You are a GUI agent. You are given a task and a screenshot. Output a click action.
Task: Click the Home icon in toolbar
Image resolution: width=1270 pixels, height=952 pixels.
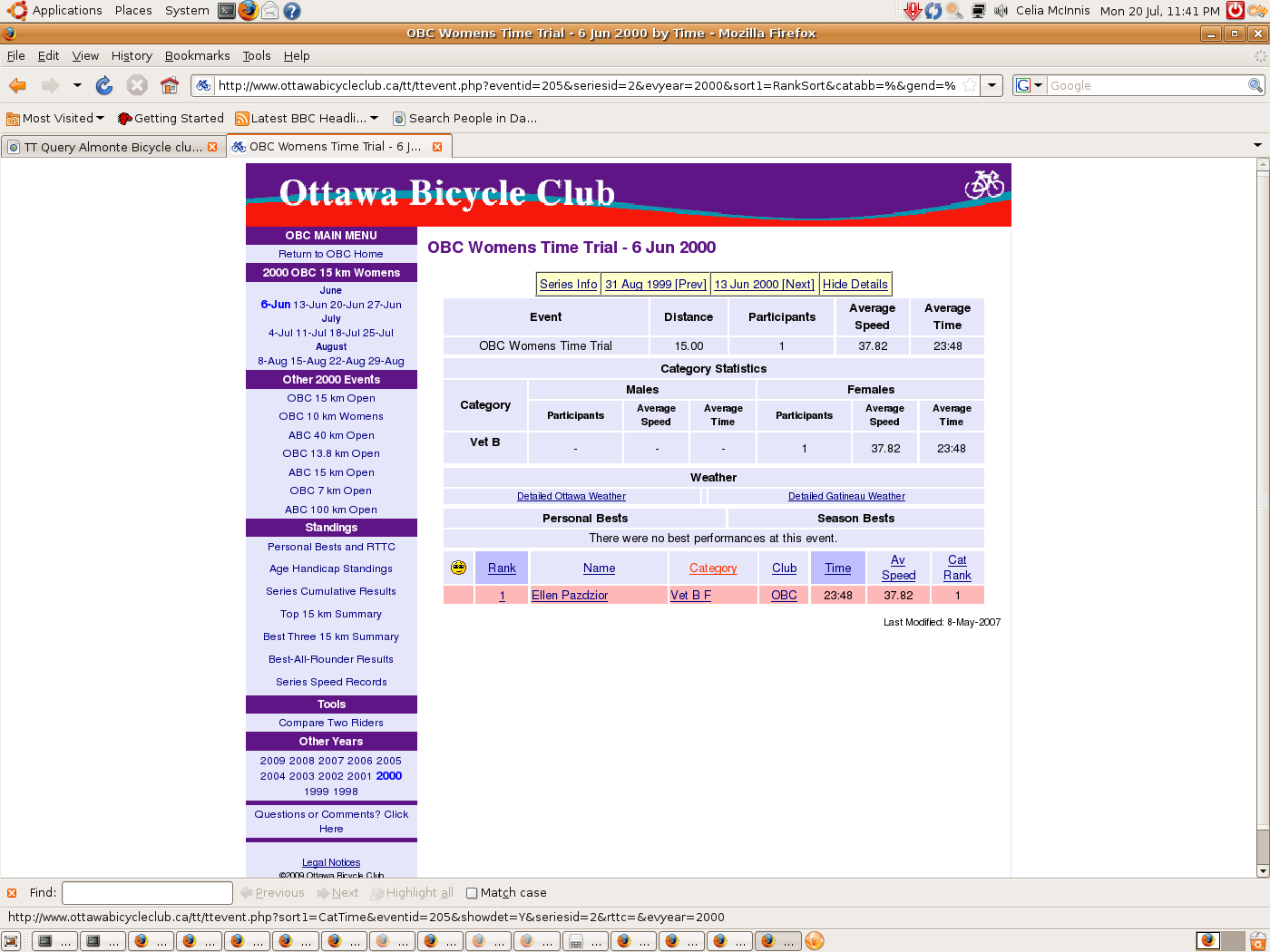[x=170, y=85]
